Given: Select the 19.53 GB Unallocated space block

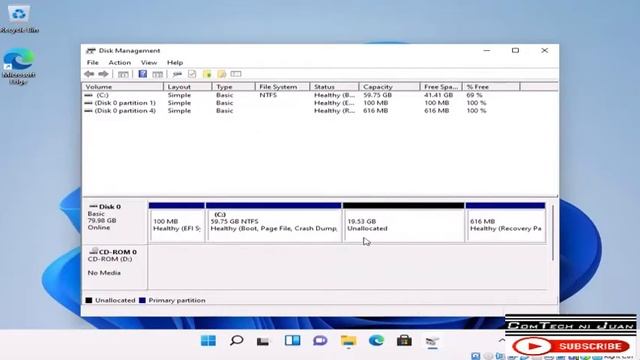Looking at the screenshot, I should tap(403, 222).
